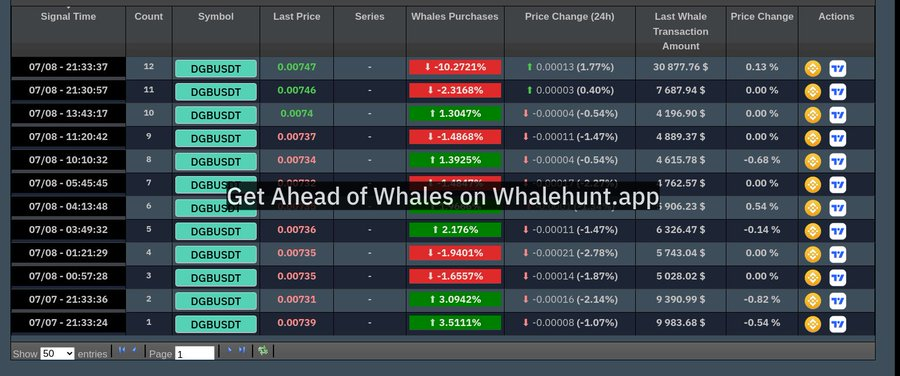Click Binance icon in the 05:45:45 row
The width and height of the screenshot is (900, 376).
tap(812, 185)
